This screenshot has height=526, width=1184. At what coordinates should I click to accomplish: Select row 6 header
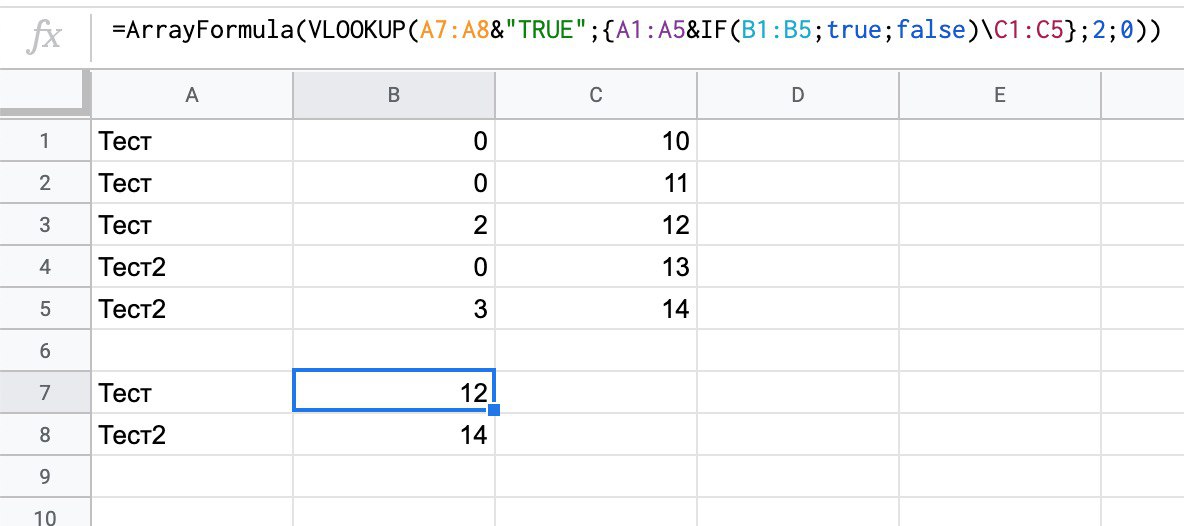[44, 351]
